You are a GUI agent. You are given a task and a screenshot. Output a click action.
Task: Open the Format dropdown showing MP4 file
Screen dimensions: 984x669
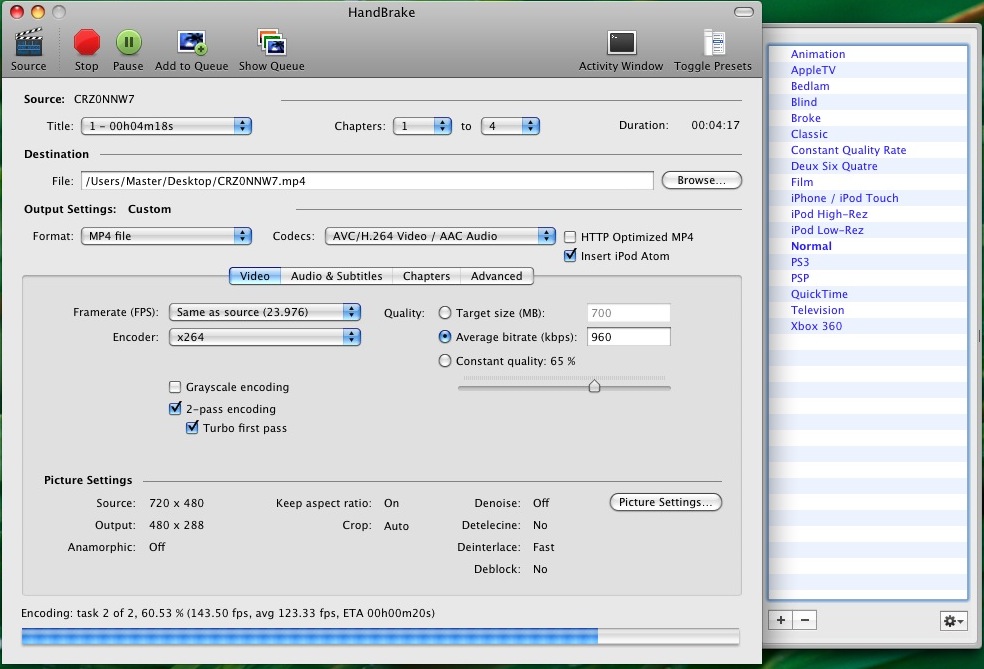point(166,236)
